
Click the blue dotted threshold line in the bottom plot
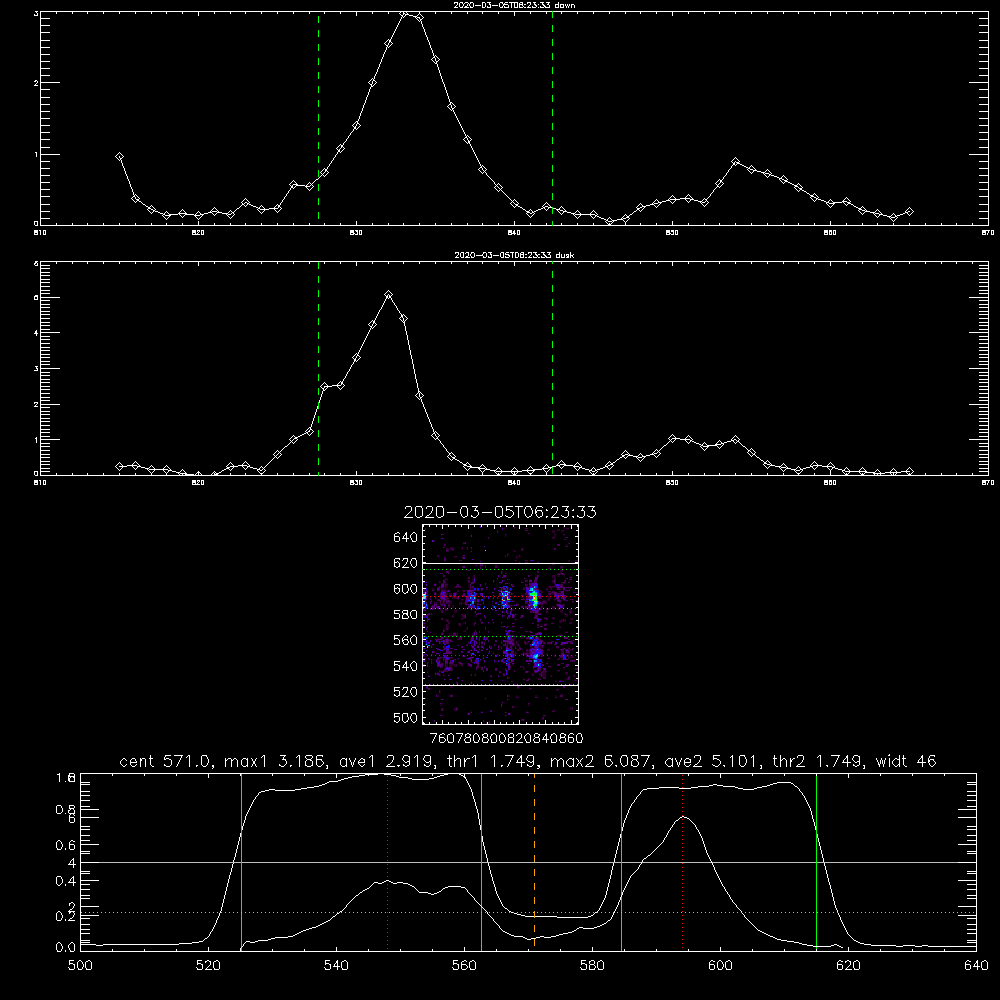(x=528, y=913)
